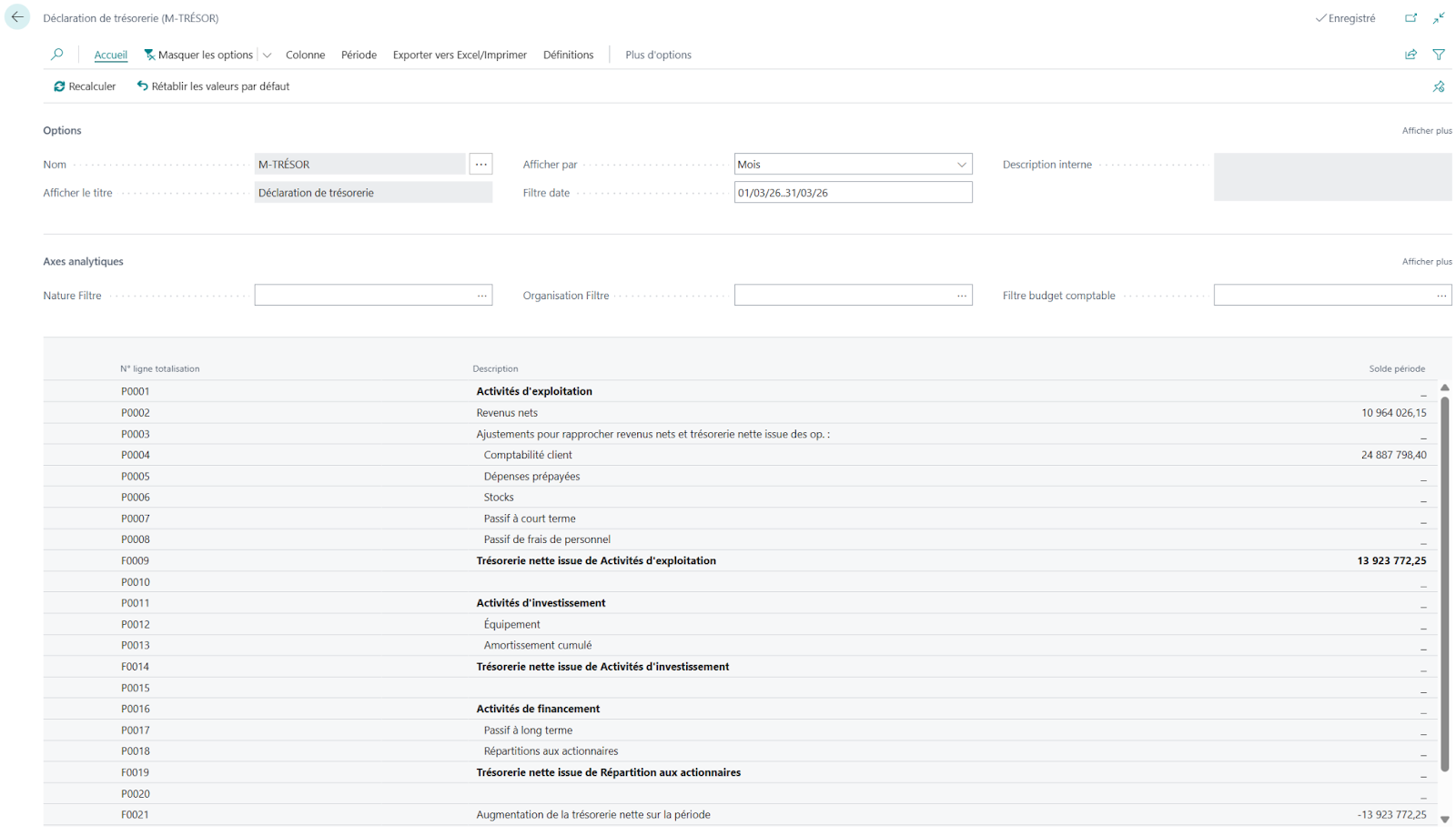Open the Colonne menu
Screen dimensions: 1456x836
click(x=305, y=55)
